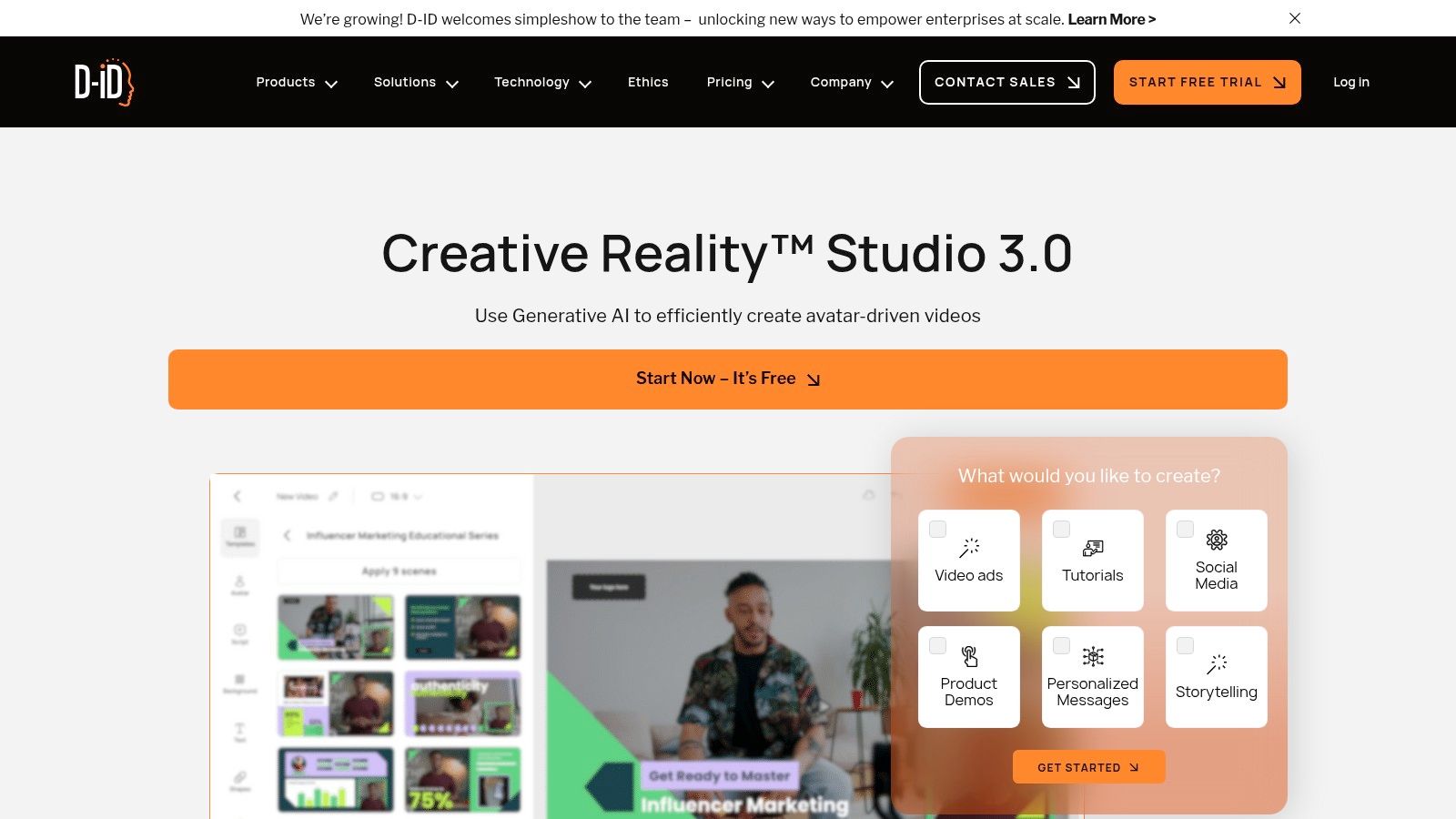Screen dimensions: 1456x819
Task: Check the Video ads option
Action: [937, 529]
